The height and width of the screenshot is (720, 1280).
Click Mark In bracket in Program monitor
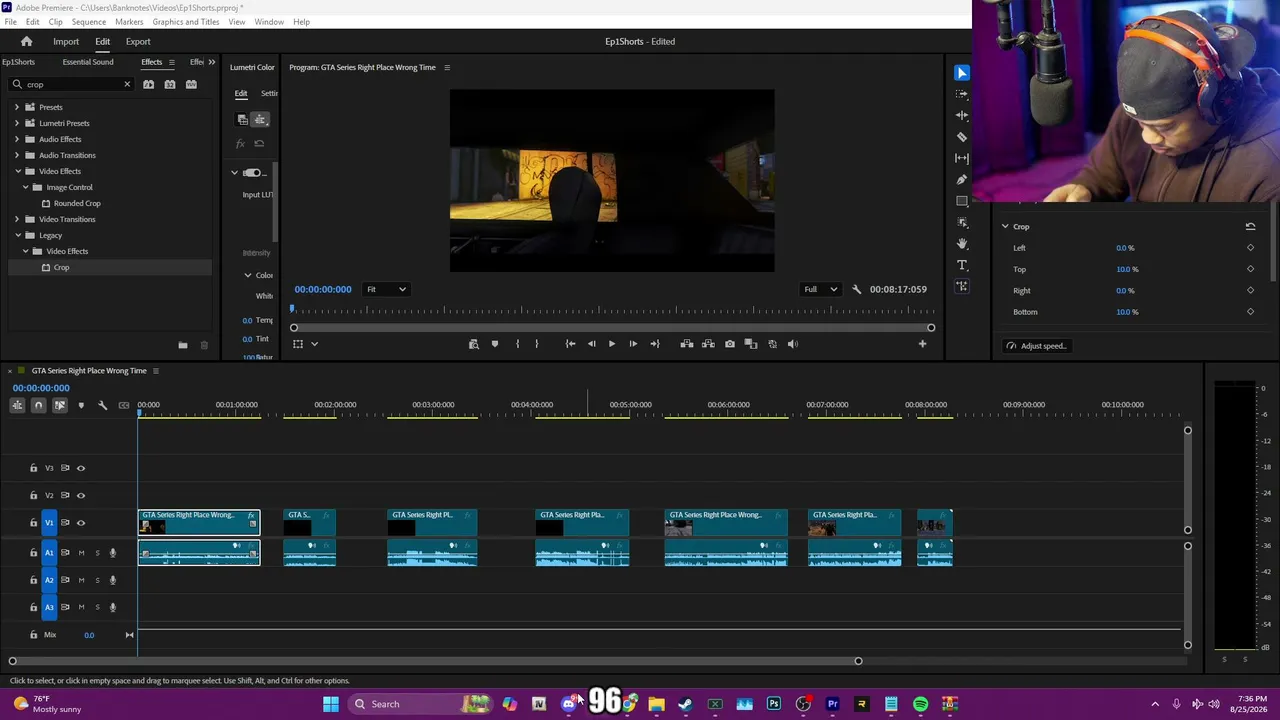pos(517,344)
